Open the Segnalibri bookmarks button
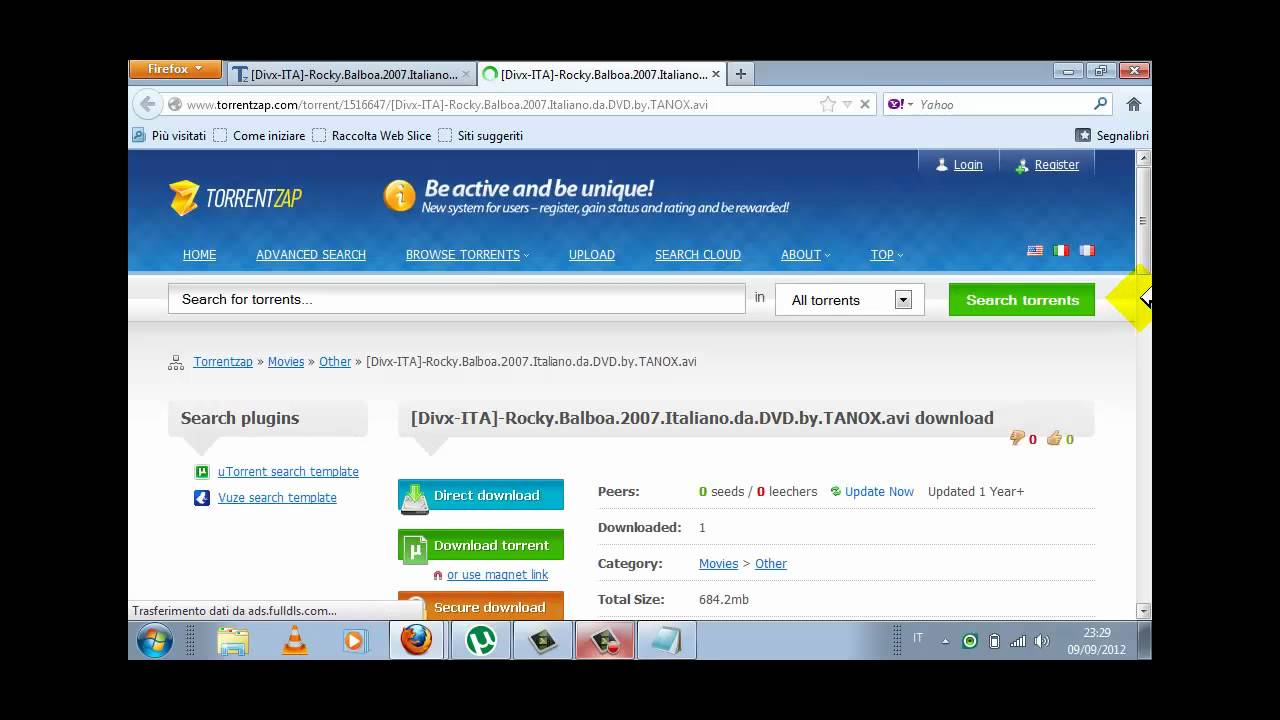The width and height of the screenshot is (1280, 720). 1111,136
